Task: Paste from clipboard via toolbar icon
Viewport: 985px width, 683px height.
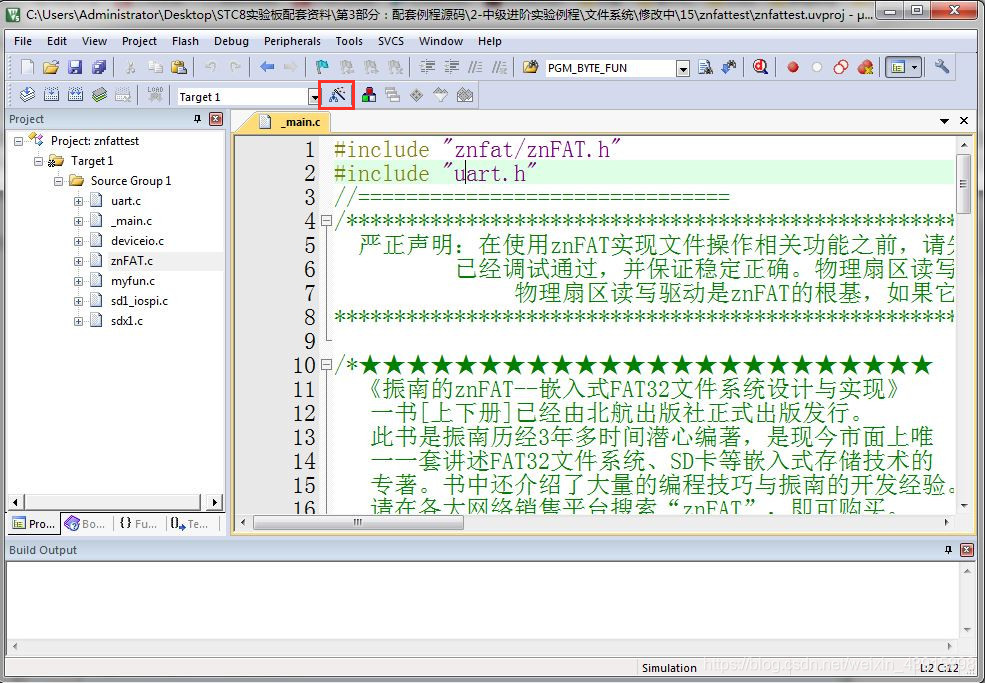Action: [x=179, y=67]
